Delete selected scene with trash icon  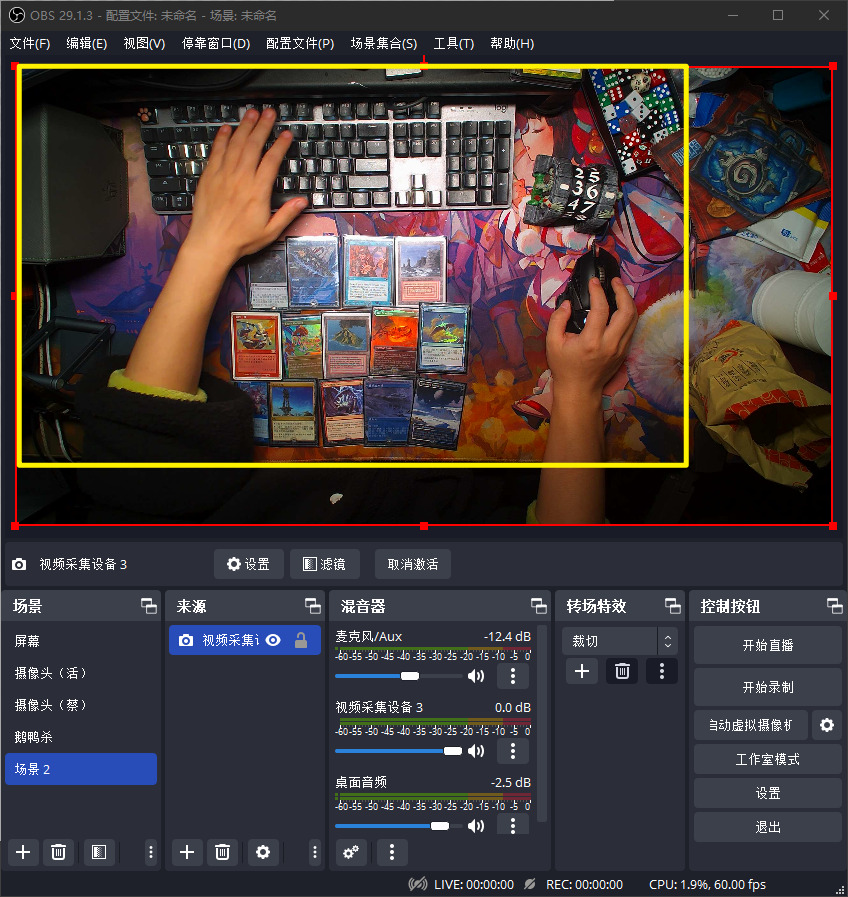(58, 852)
